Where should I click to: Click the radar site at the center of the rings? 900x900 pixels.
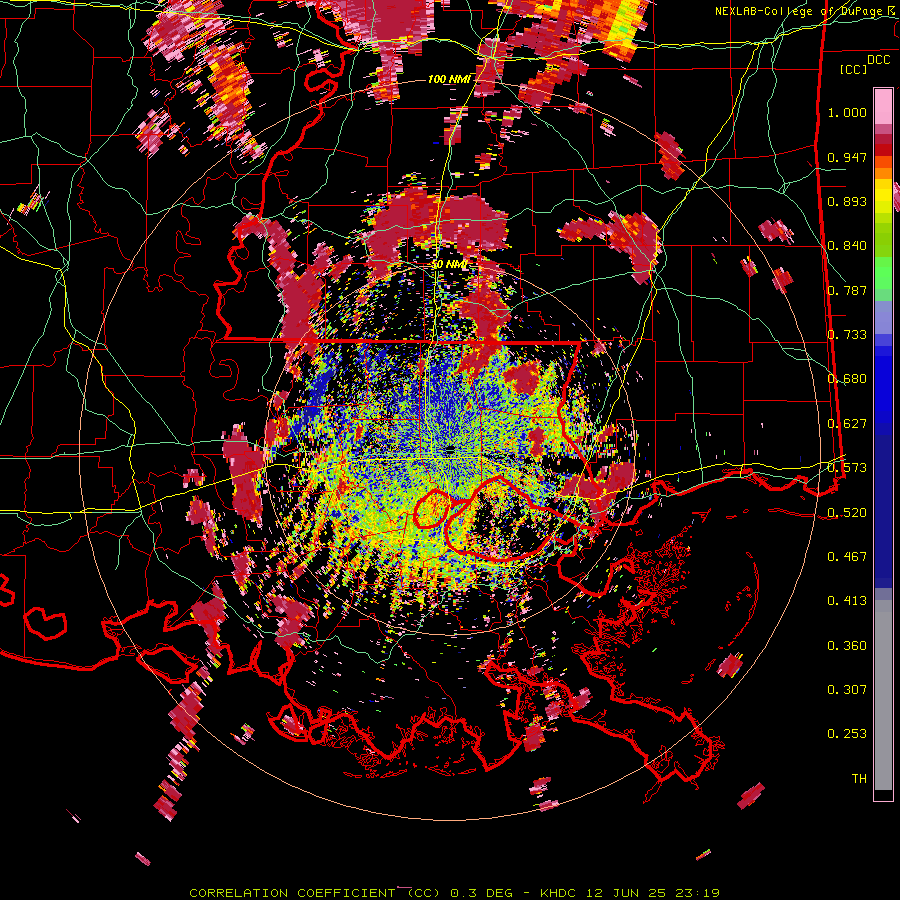coord(449,449)
